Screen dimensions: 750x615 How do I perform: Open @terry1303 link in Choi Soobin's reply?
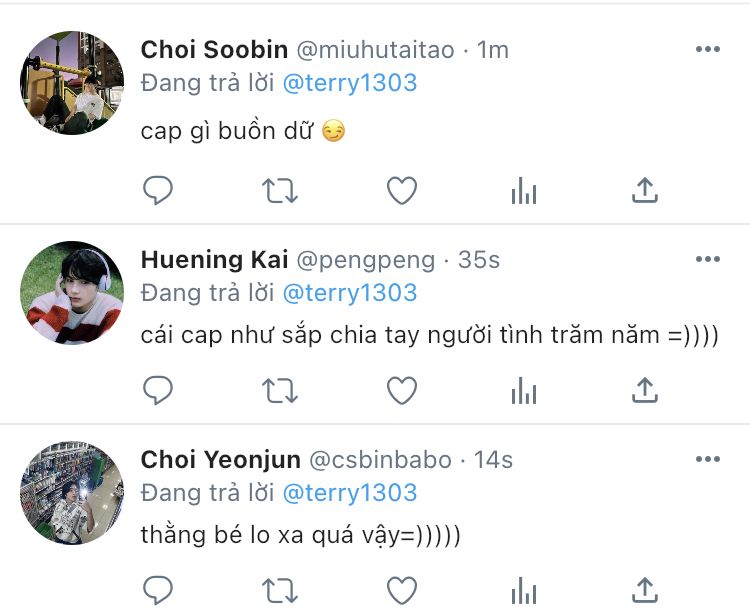coord(350,83)
